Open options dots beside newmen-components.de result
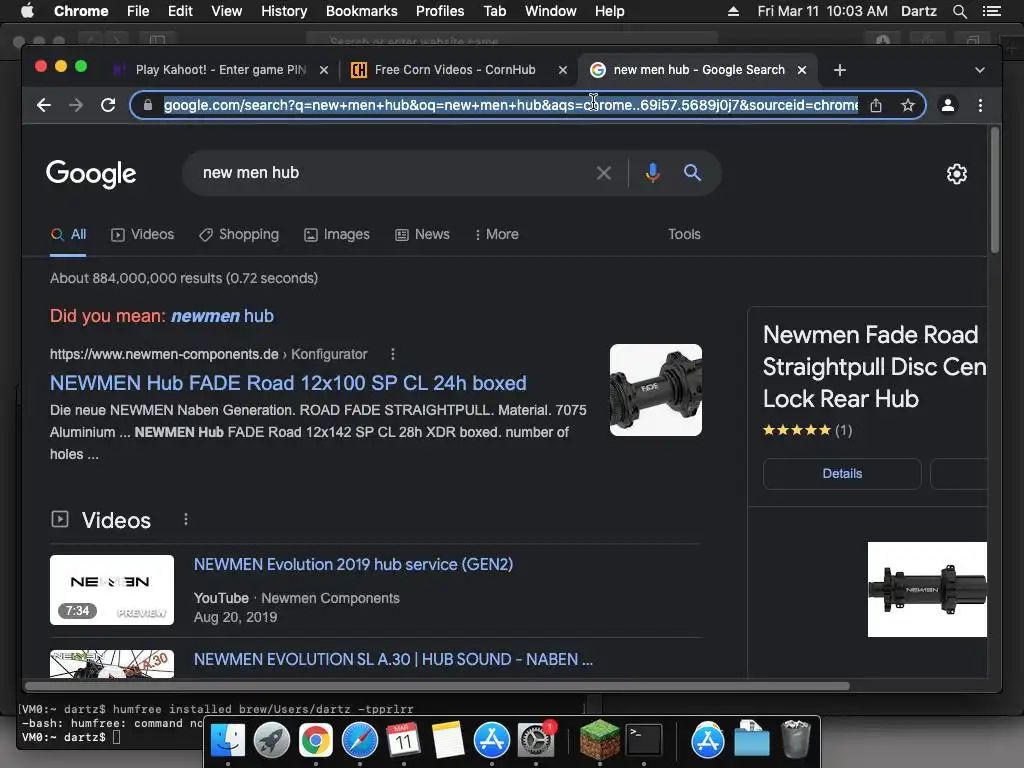The height and width of the screenshot is (768, 1024). (392, 354)
